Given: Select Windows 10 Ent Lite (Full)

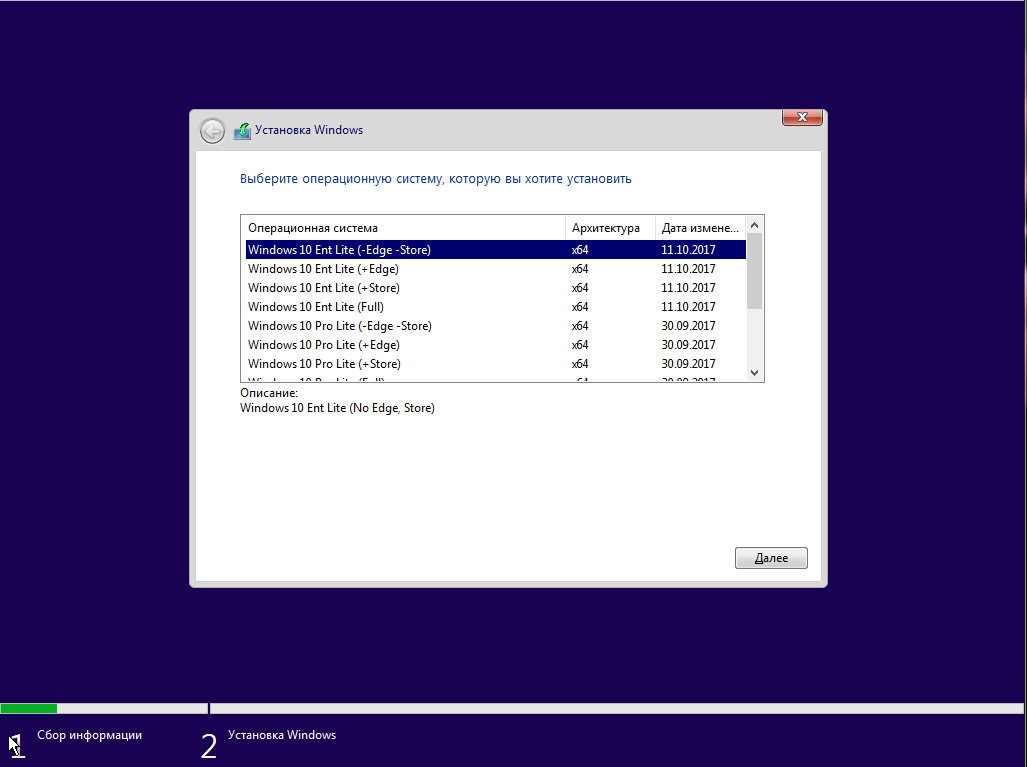Looking at the screenshot, I should (x=495, y=307).
